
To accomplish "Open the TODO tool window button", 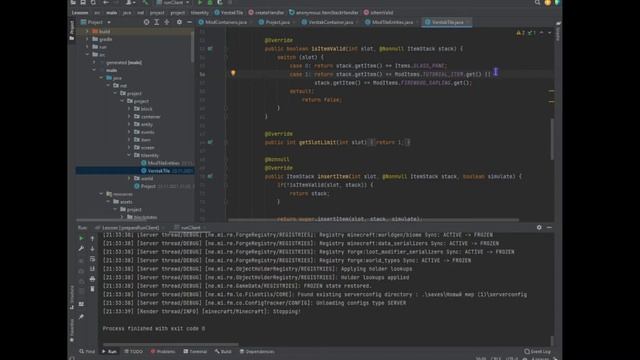I will 133,351.
